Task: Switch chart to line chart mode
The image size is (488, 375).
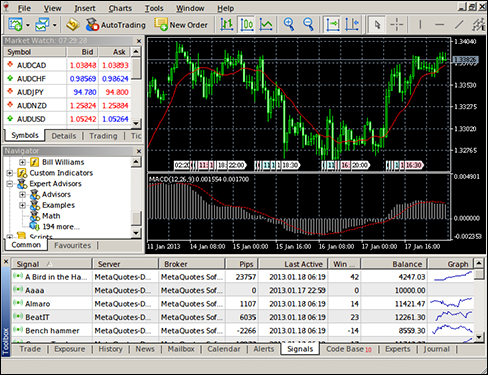Action: pos(266,25)
